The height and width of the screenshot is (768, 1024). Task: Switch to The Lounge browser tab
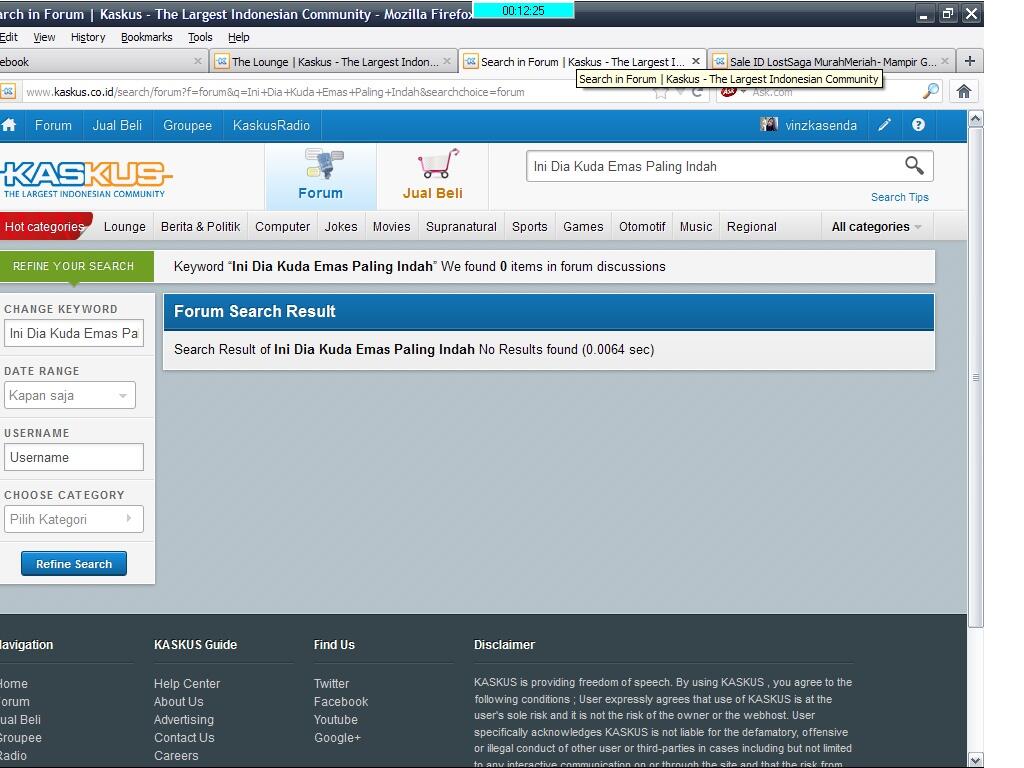click(333, 61)
